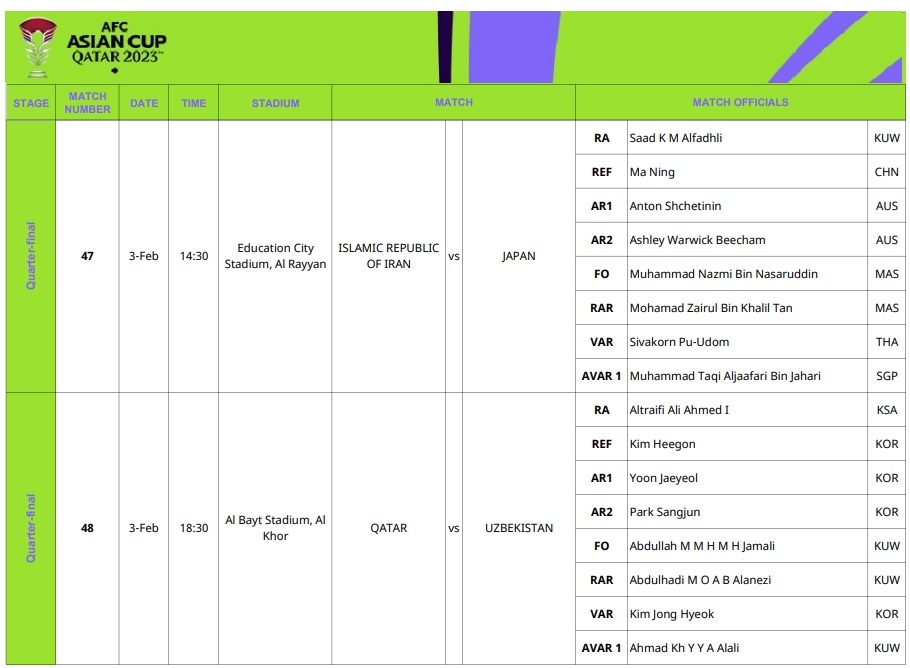910x668 pixels.
Task: Click CHN country code for Ma Ning
Action: point(887,172)
